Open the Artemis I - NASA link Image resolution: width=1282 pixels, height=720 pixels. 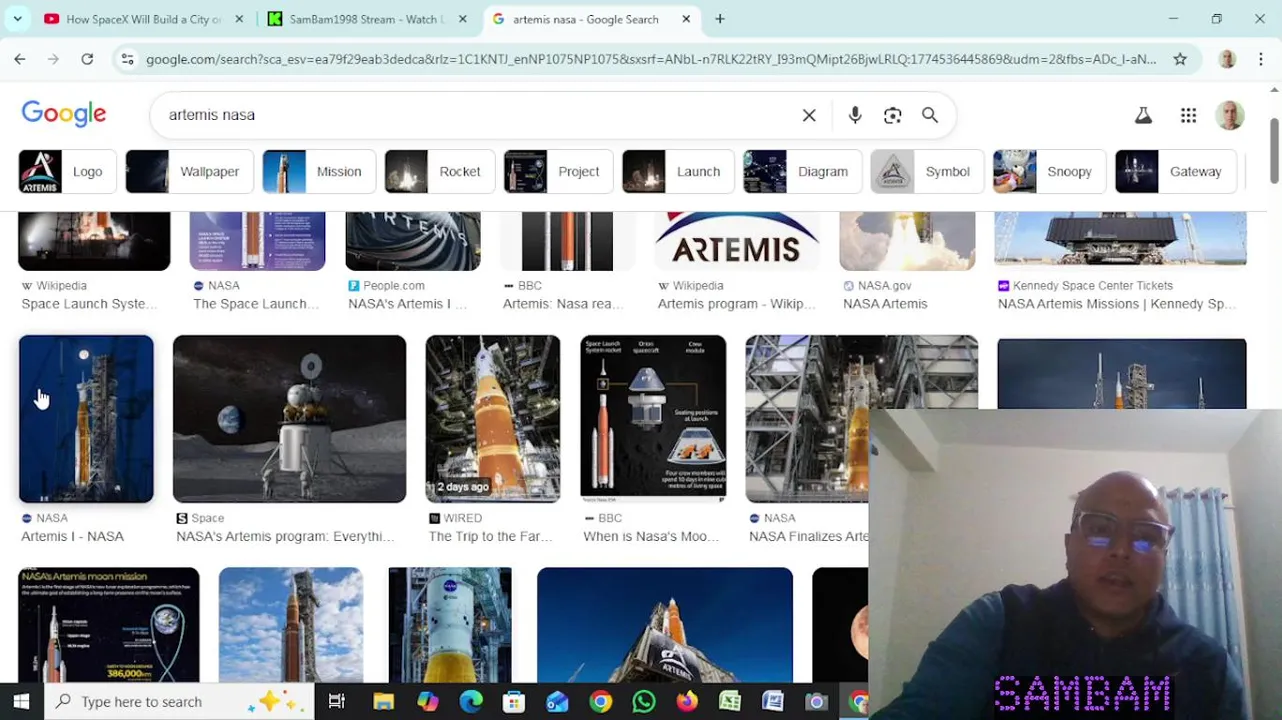pyautogui.click(x=72, y=536)
